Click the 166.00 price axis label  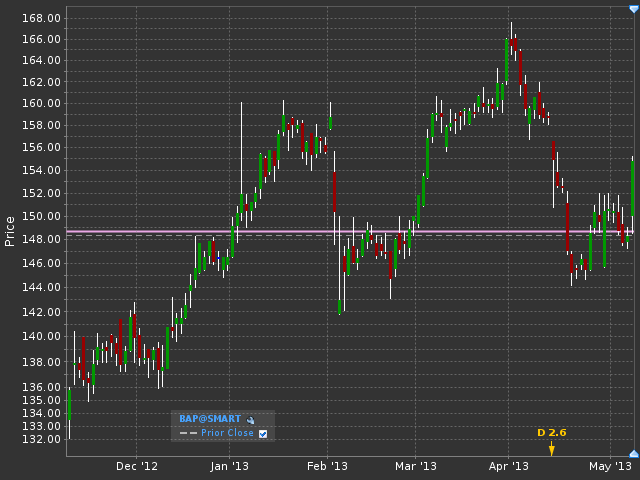coord(41,40)
